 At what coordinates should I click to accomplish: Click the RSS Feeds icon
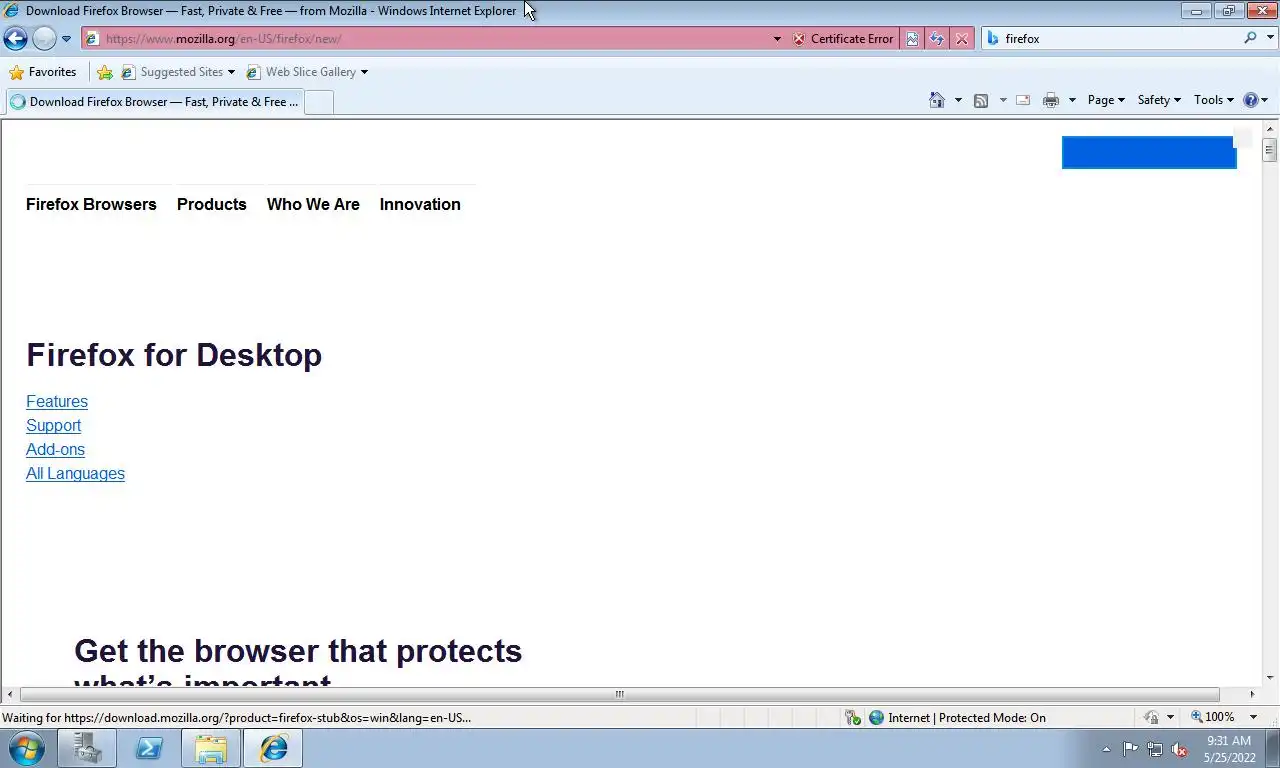coord(981,100)
